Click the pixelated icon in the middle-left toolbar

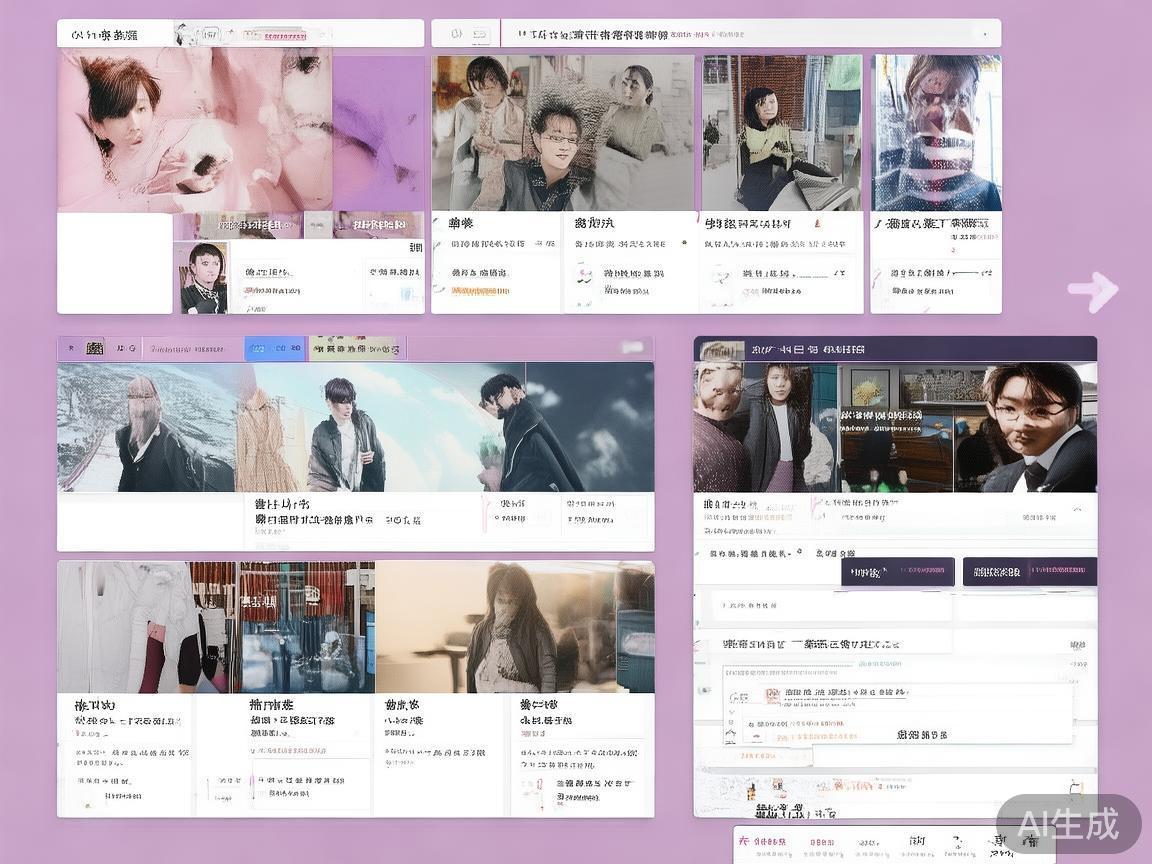[x=95, y=348]
